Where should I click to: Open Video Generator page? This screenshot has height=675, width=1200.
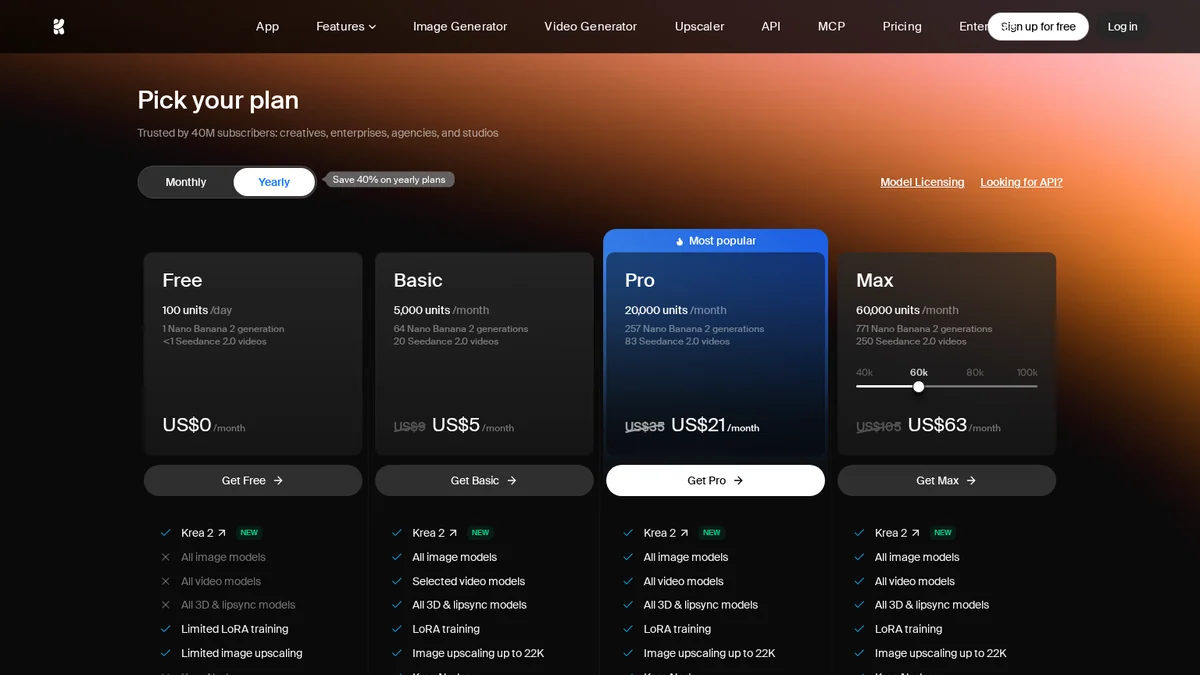(x=590, y=27)
